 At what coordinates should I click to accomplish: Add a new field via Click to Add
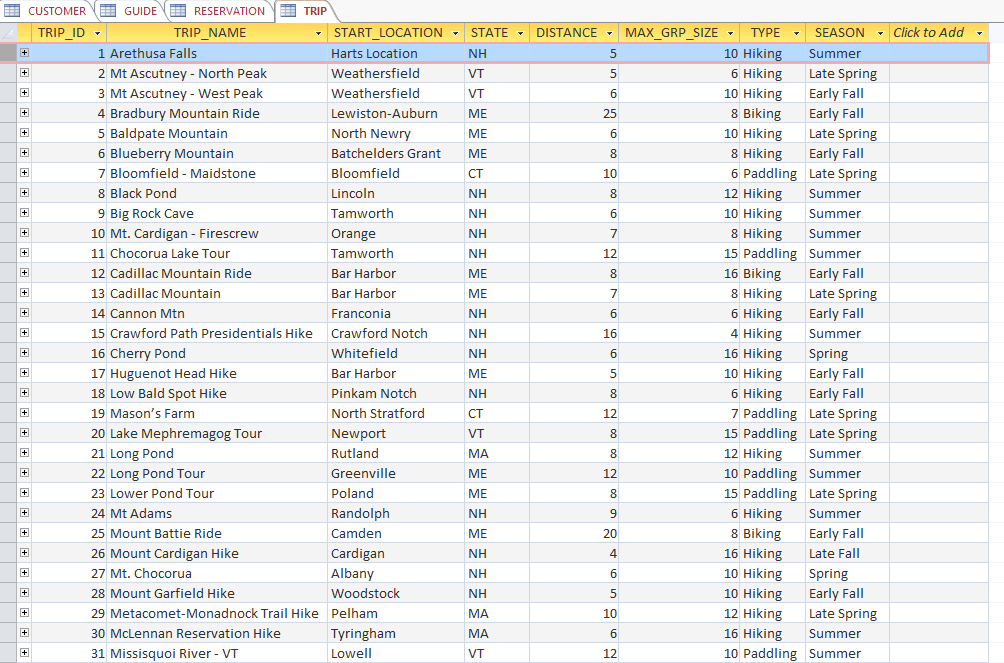click(930, 33)
